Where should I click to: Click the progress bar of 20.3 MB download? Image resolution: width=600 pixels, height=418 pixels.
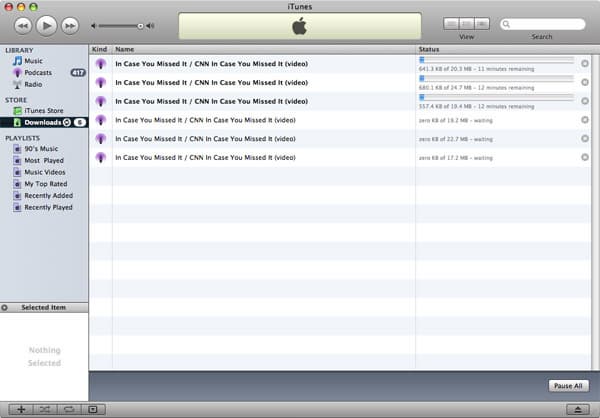pyautogui.click(x=497, y=60)
